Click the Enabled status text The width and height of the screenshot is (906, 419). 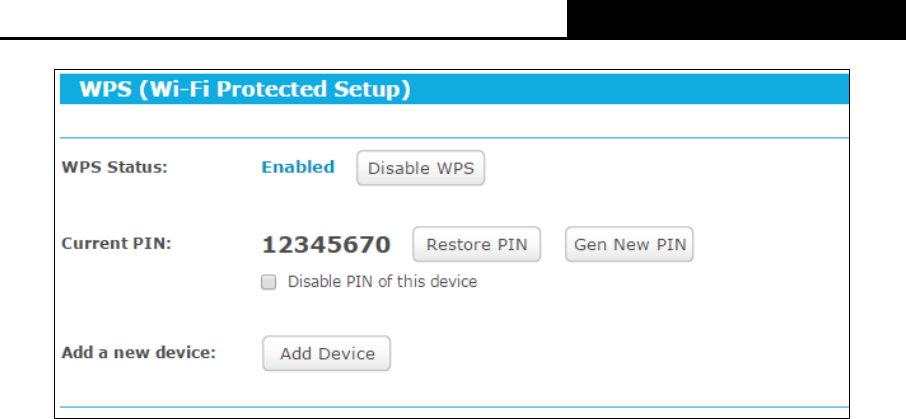click(298, 167)
